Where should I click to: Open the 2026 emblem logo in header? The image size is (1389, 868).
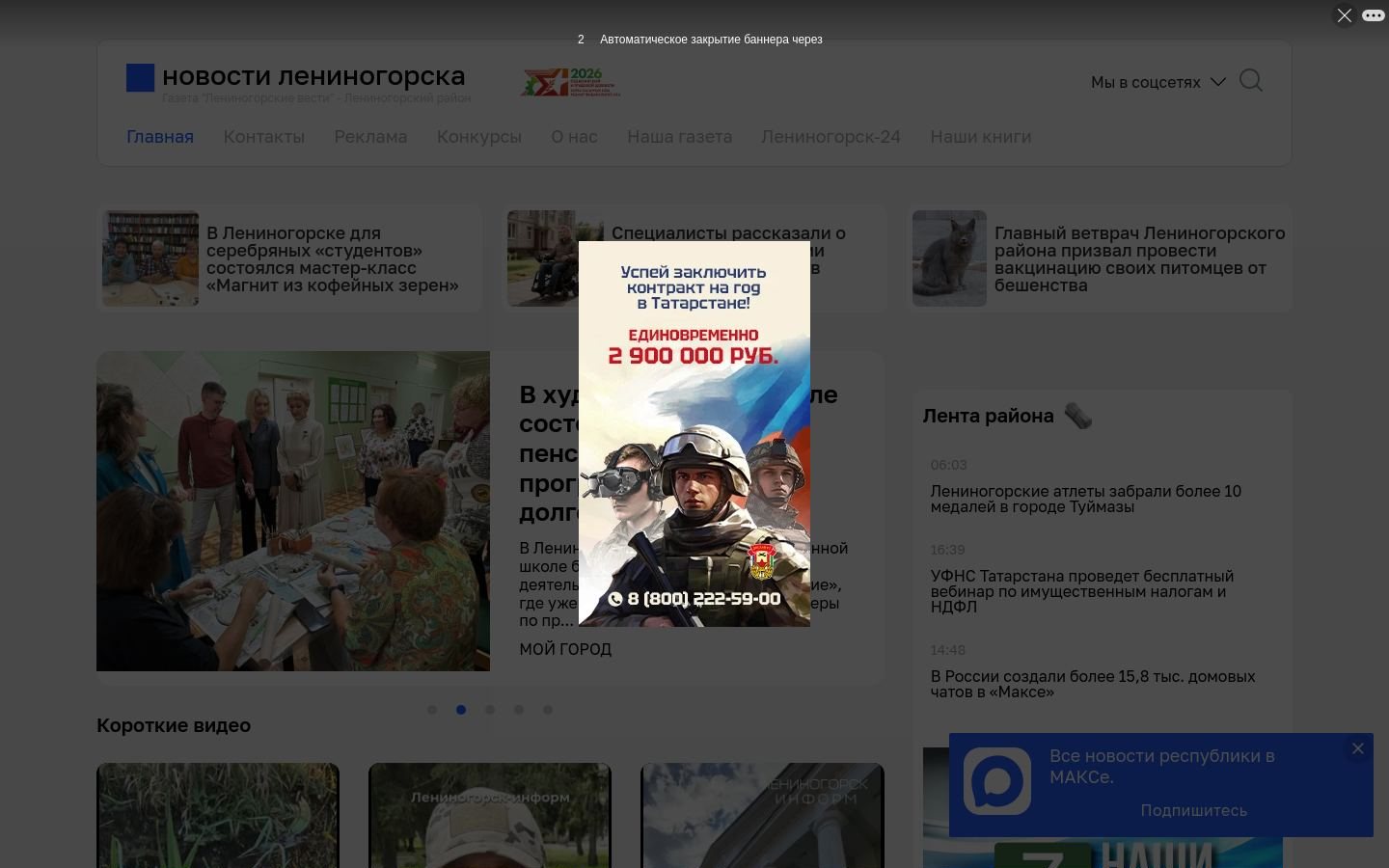pos(571,83)
